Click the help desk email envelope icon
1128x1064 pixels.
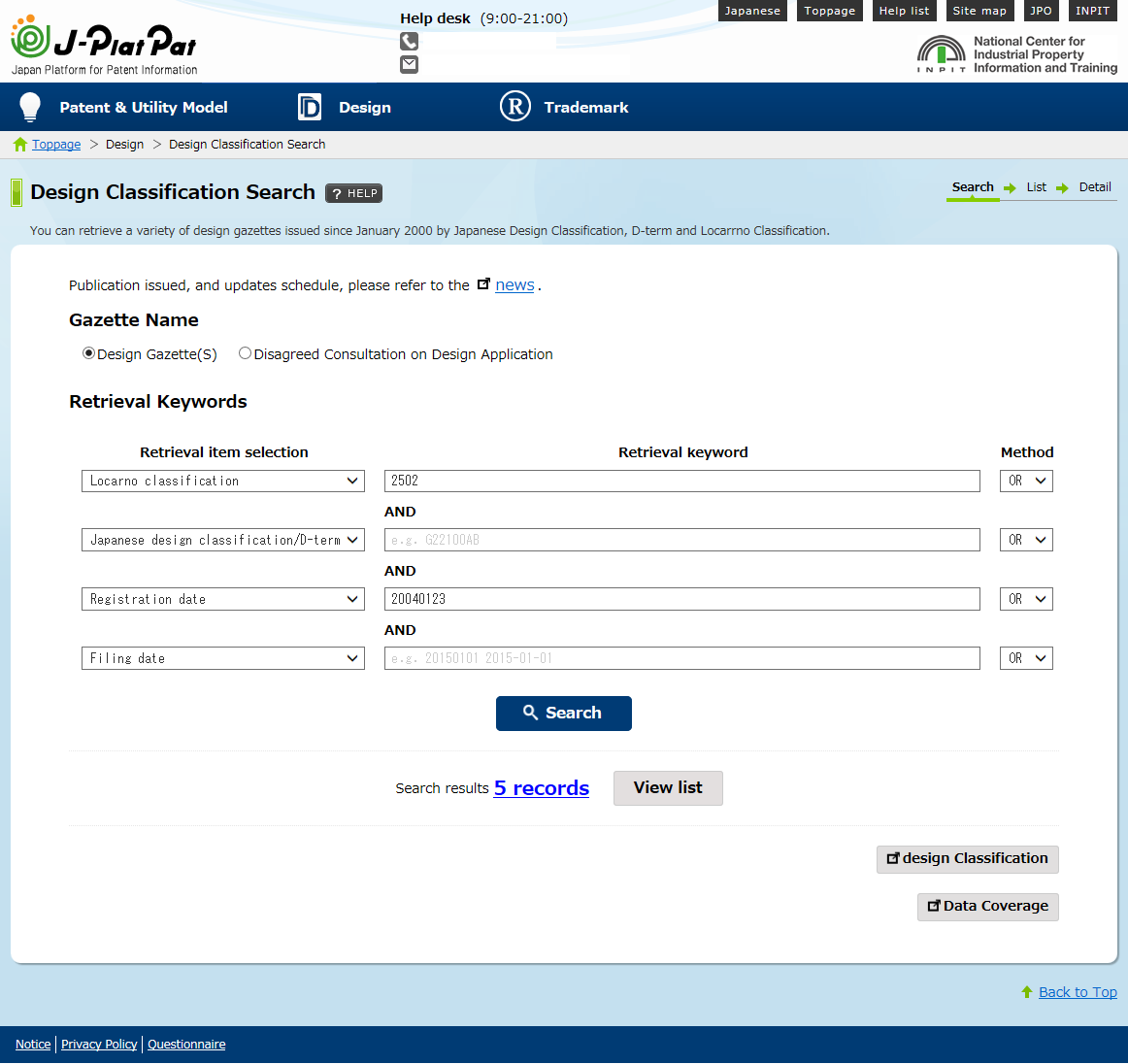click(409, 64)
